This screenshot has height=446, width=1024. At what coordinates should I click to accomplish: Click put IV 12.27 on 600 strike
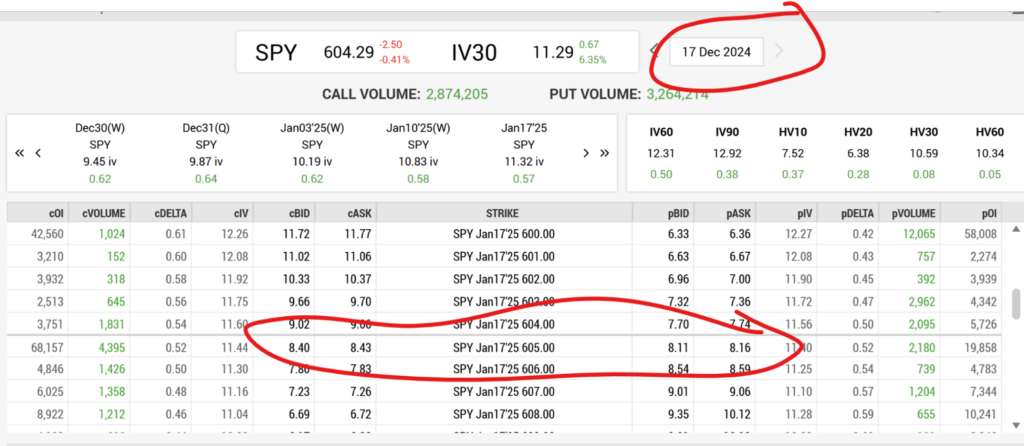point(799,234)
